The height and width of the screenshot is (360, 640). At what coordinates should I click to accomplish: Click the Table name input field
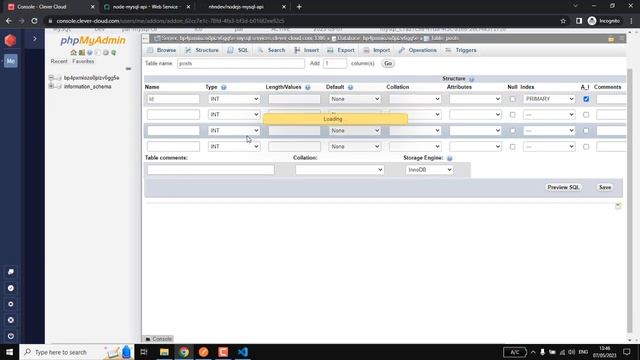pyautogui.click(x=241, y=64)
